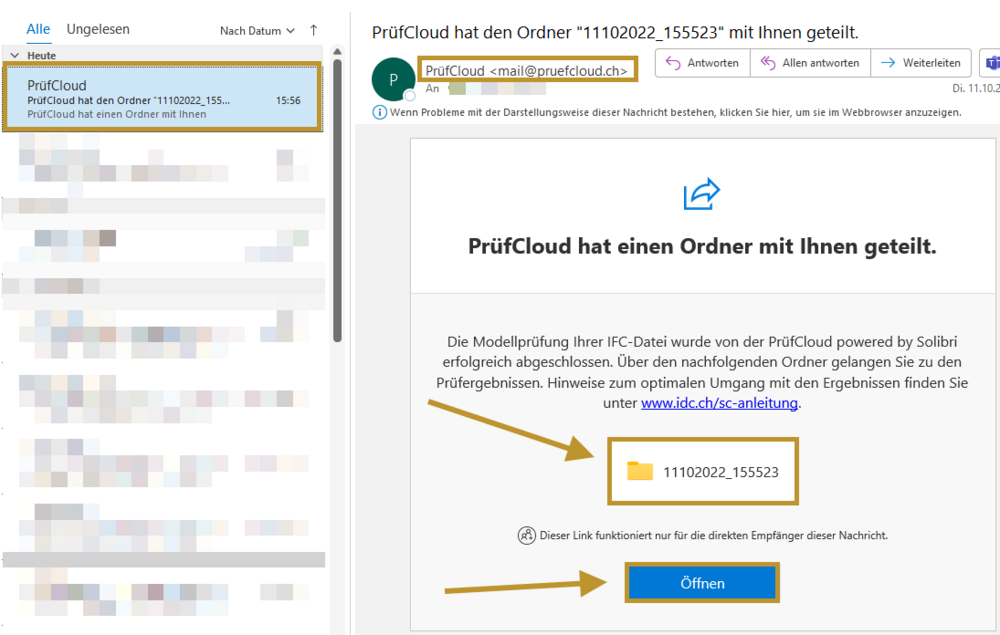Click the message list scrollbar thumb

click(x=337, y=200)
